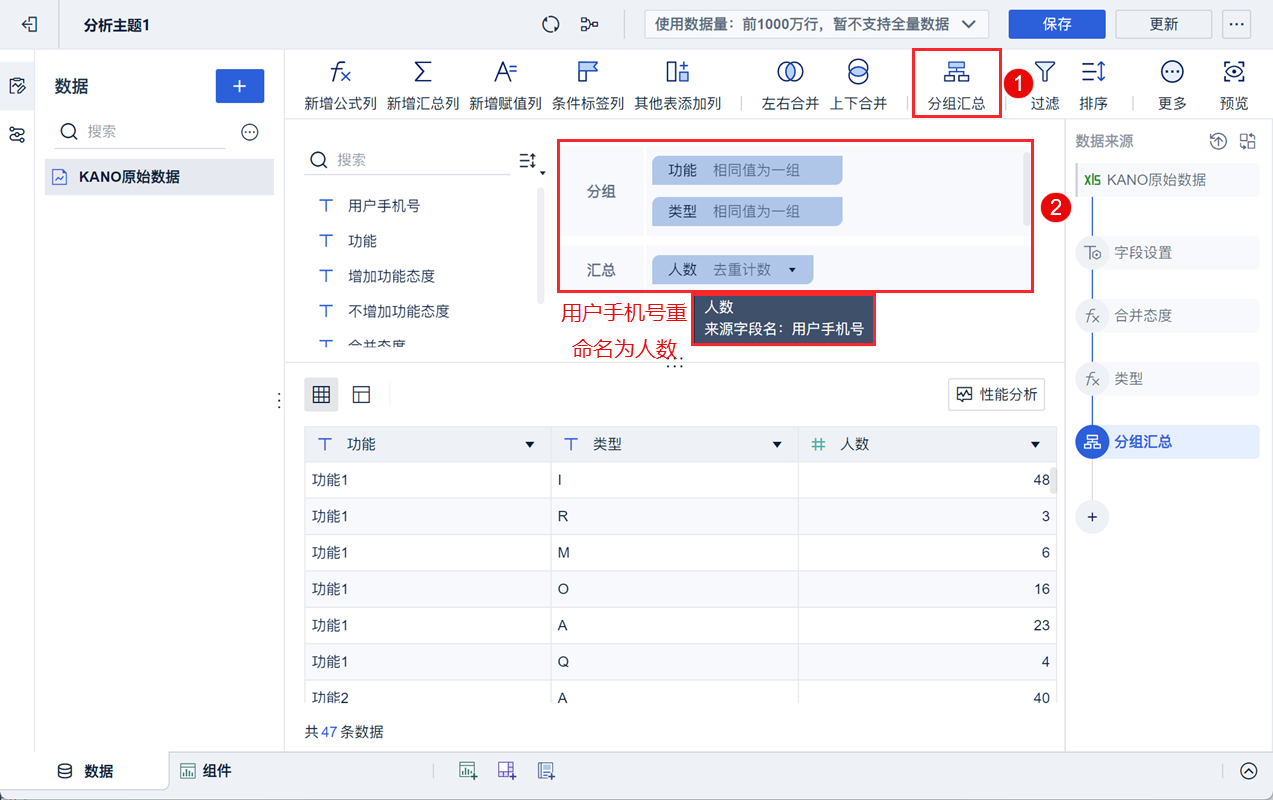Click 其他表添加列 tool

(678, 86)
